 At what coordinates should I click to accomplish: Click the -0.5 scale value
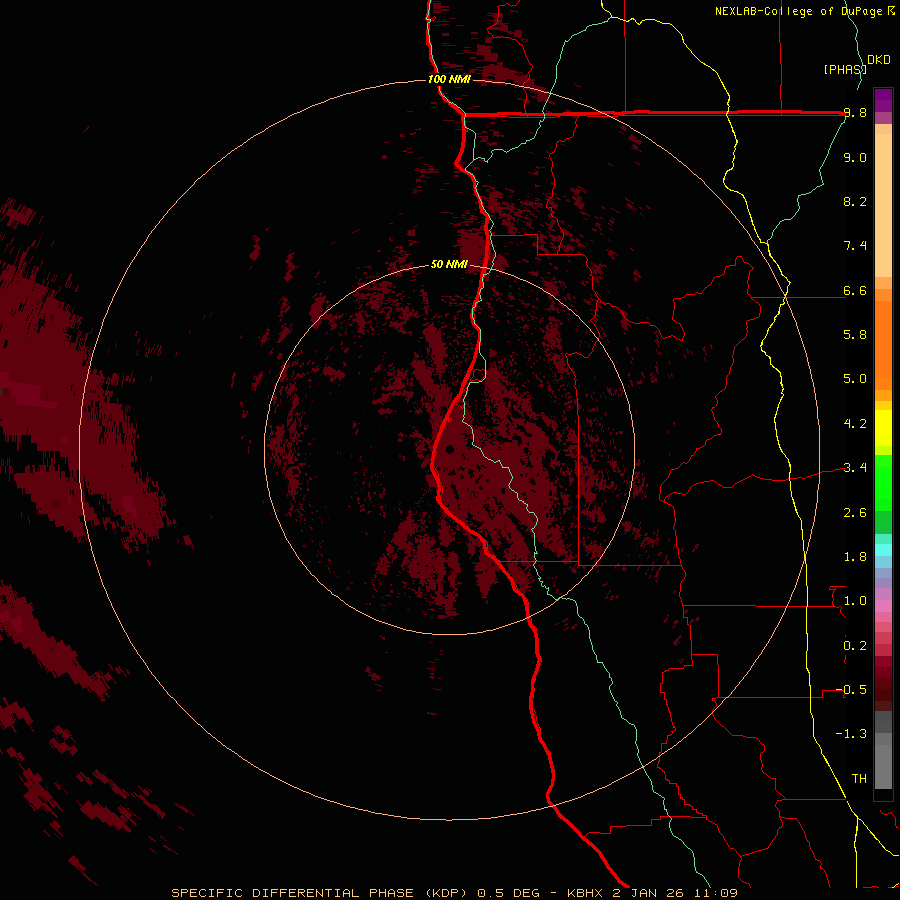tap(852, 690)
